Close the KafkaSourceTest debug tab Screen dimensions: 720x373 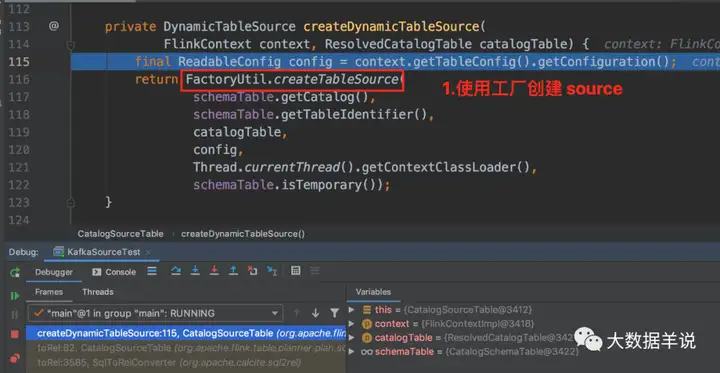pos(148,252)
